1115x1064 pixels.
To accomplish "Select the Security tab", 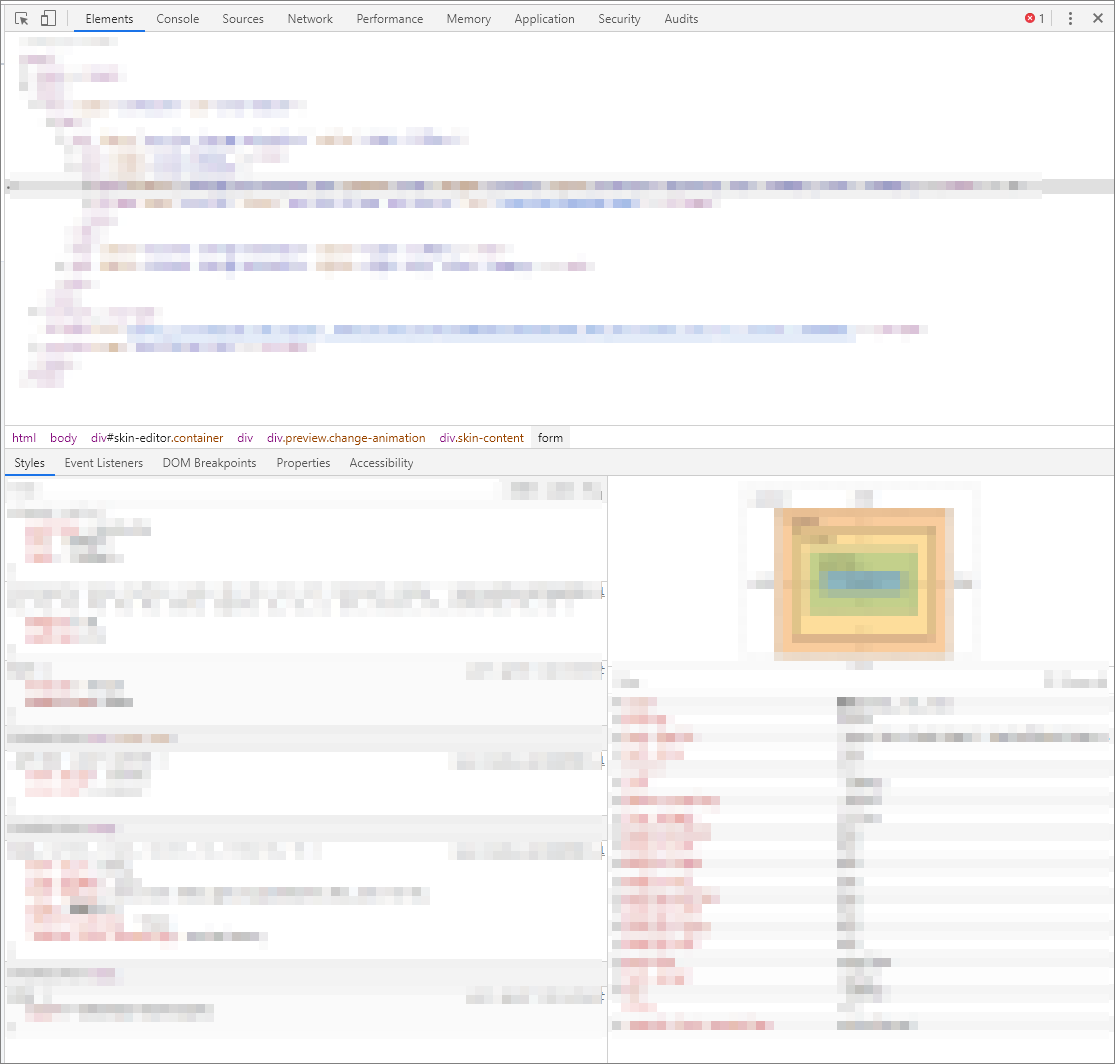I will [x=619, y=19].
